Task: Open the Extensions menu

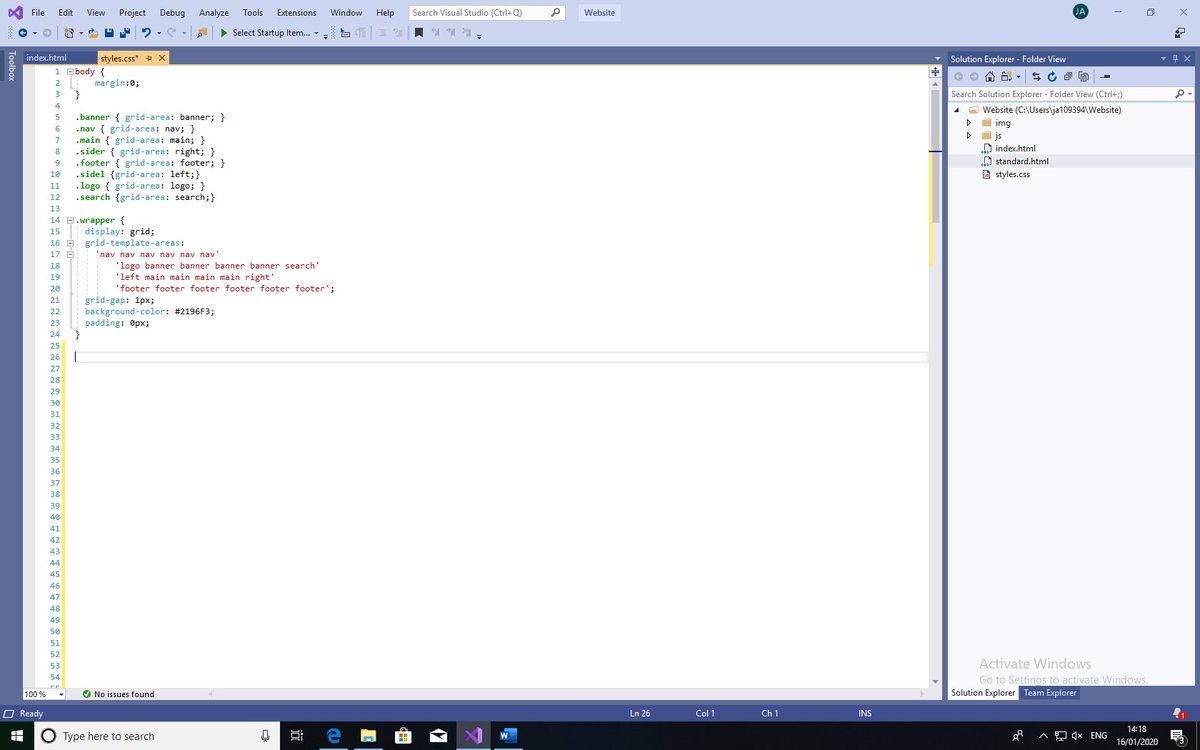Action: tap(297, 13)
